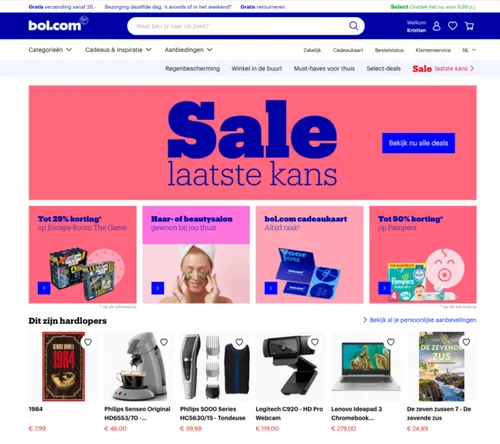
Task: Open the shopping cart icon
Action: tap(469, 26)
